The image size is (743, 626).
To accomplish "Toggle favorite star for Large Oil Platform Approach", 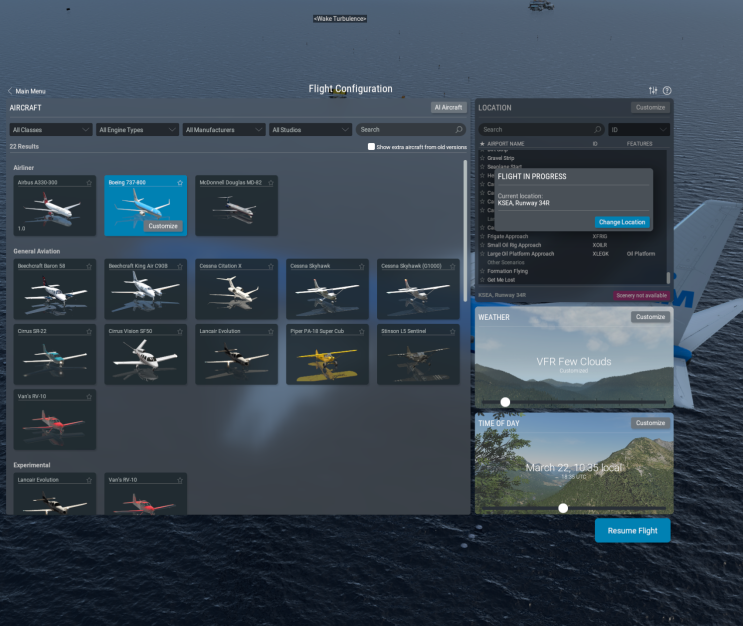I will click(482, 254).
